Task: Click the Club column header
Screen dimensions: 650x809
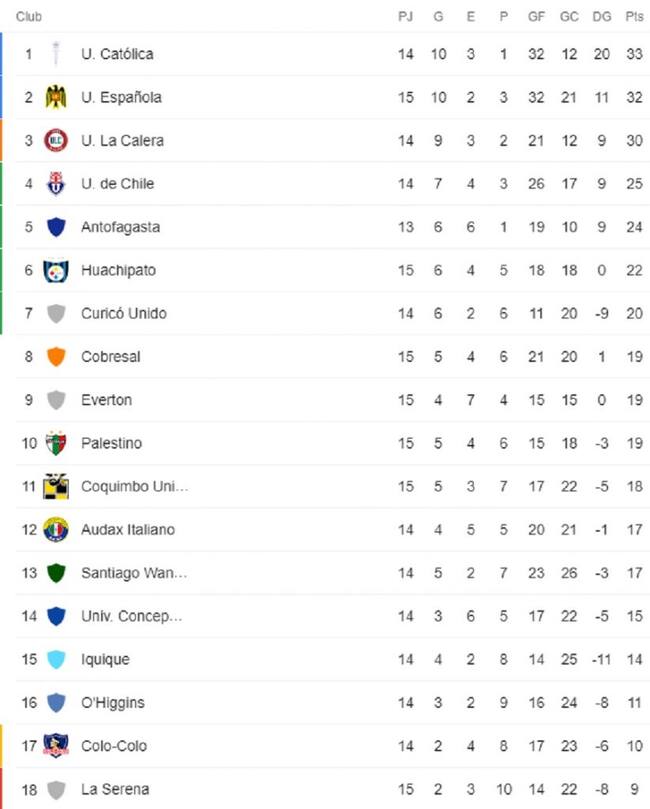Action: click(x=28, y=17)
